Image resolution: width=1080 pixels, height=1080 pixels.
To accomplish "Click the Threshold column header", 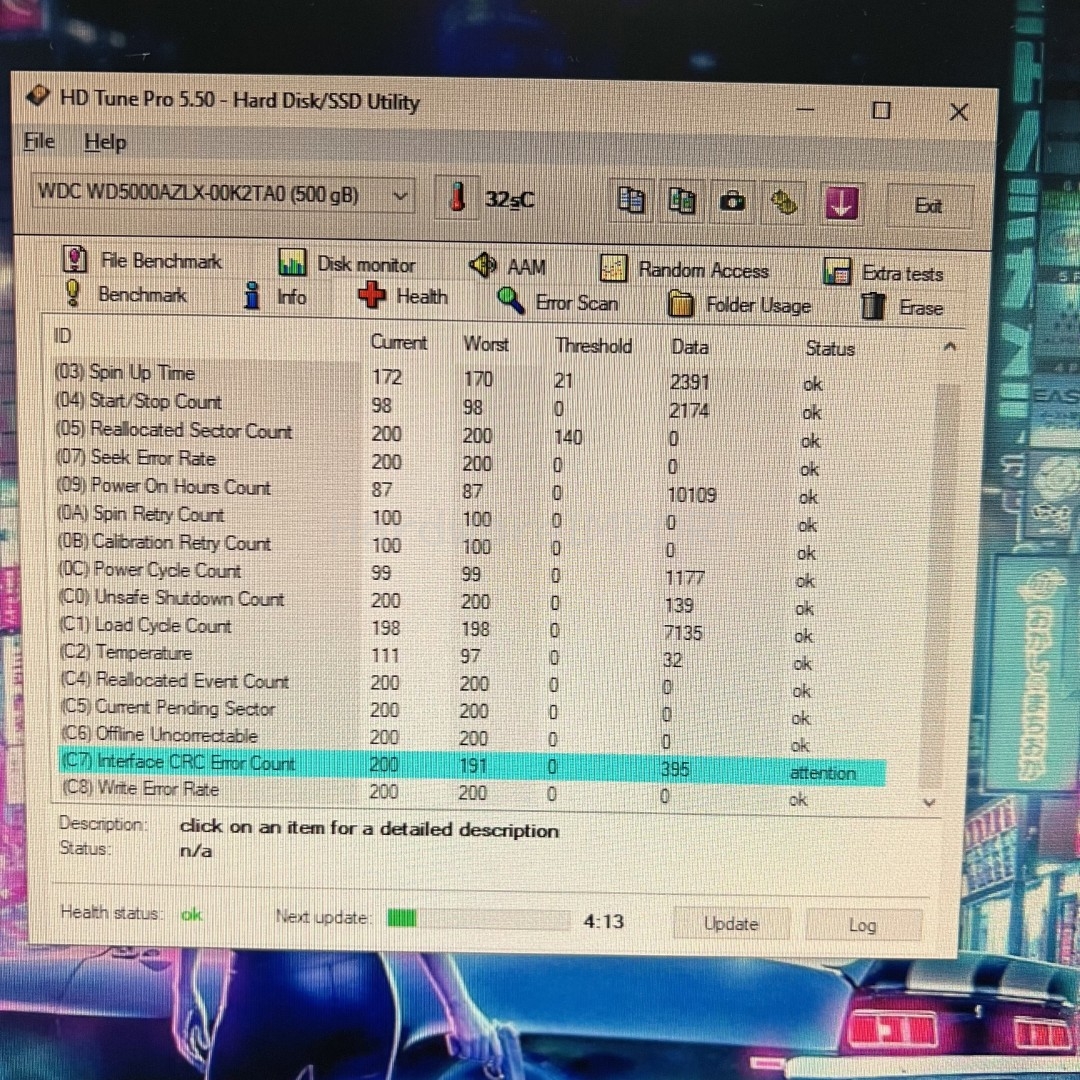I will (x=593, y=345).
